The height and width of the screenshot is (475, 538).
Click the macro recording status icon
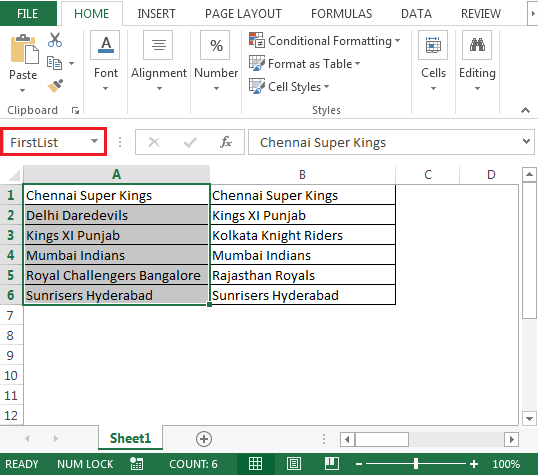coord(137,464)
